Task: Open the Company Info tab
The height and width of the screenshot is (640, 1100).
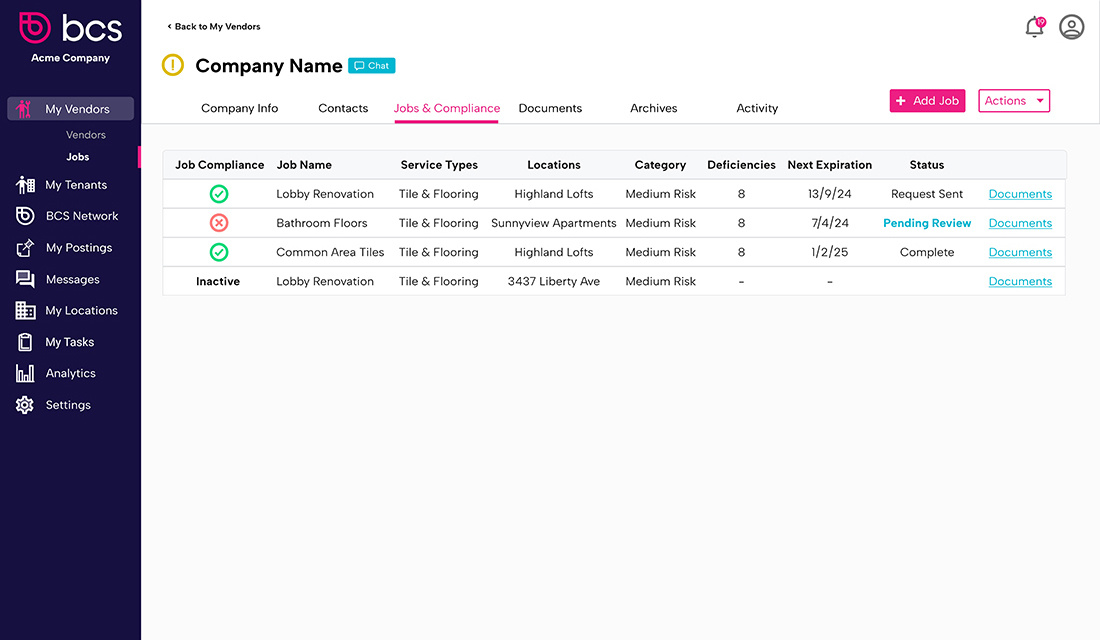Action: [240, 108]
